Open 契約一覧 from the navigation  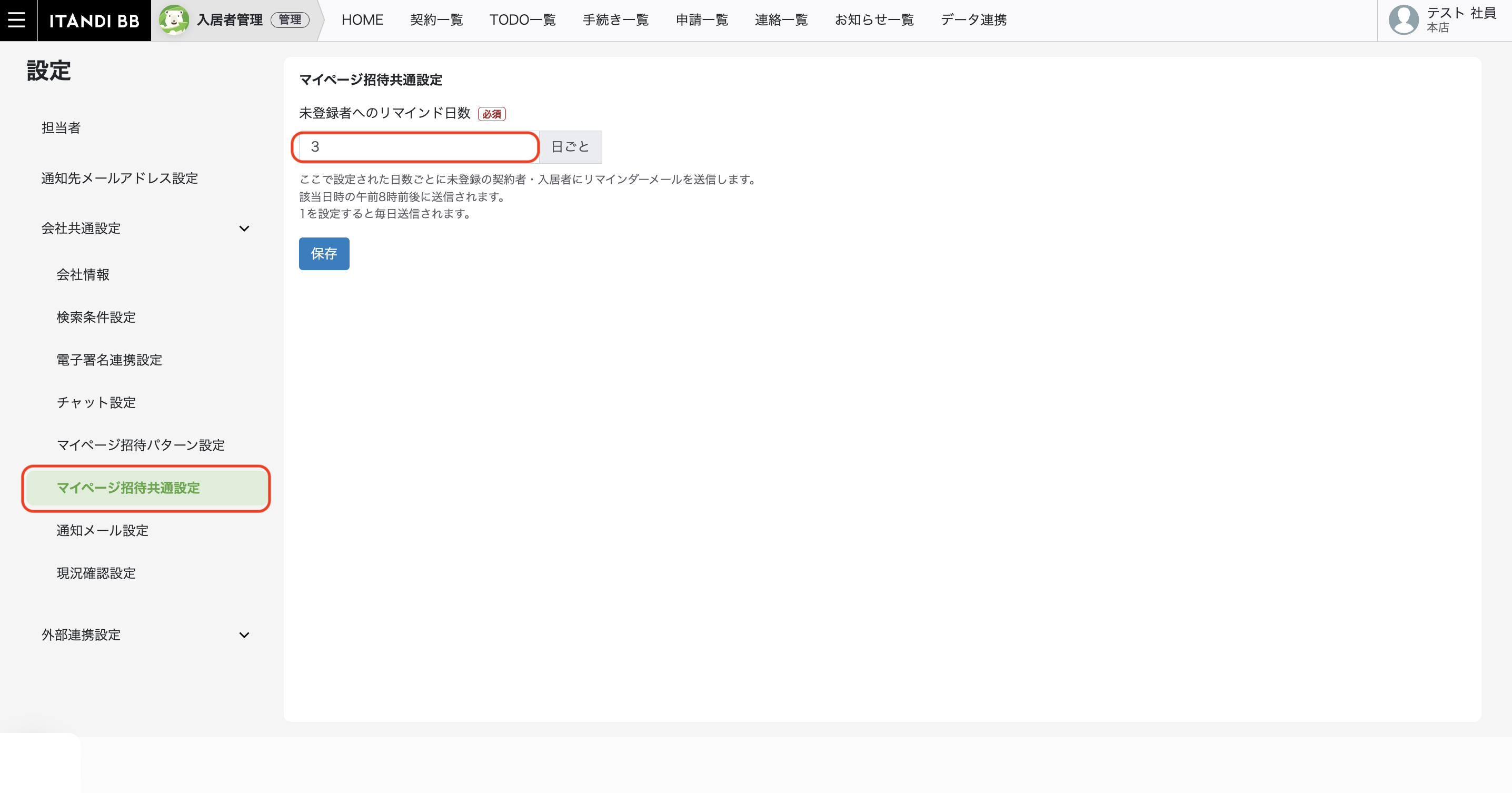click(436, 20)
